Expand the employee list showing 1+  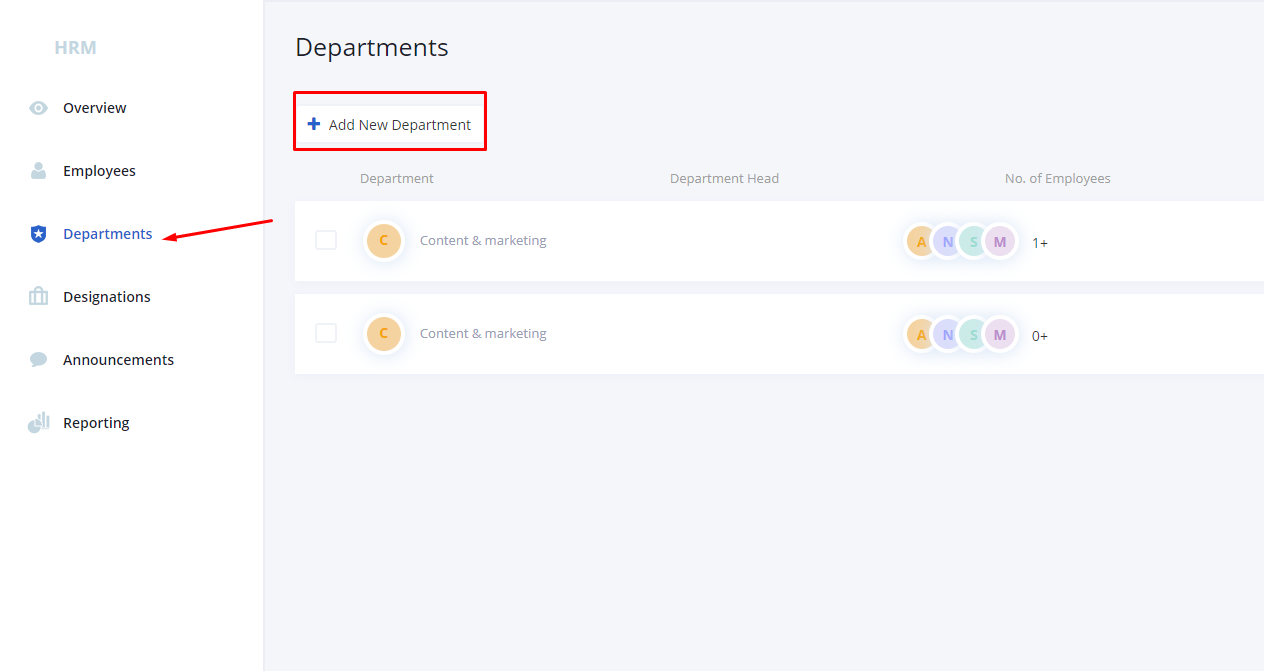point(1040,242)
